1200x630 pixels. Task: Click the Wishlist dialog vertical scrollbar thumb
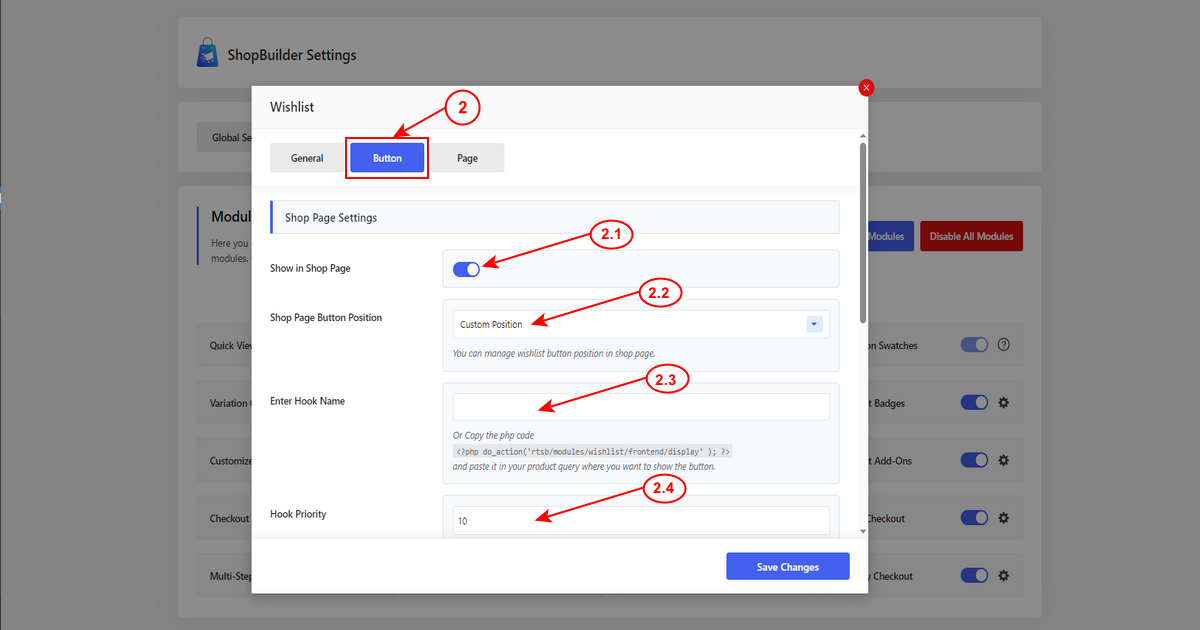pyautogui.click(x=863, y=232)
